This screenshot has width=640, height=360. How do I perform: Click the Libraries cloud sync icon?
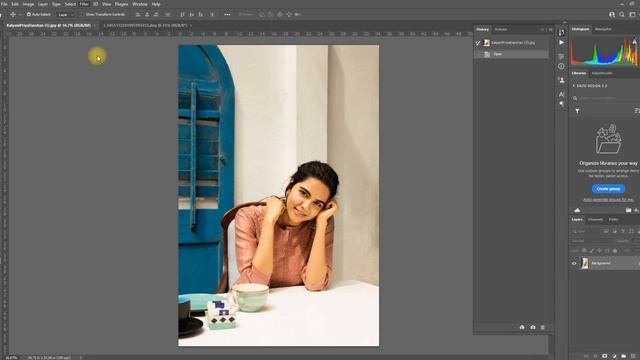click(577, 210)
